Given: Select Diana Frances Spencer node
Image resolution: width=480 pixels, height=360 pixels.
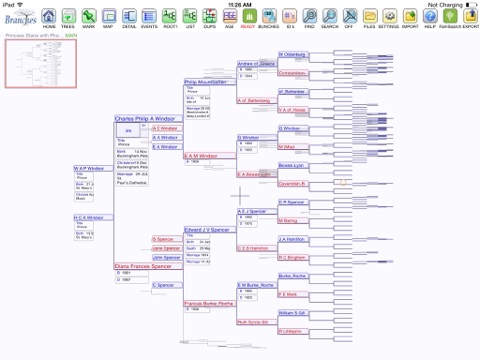Looking at the screenshot, I should pos(148,266).
